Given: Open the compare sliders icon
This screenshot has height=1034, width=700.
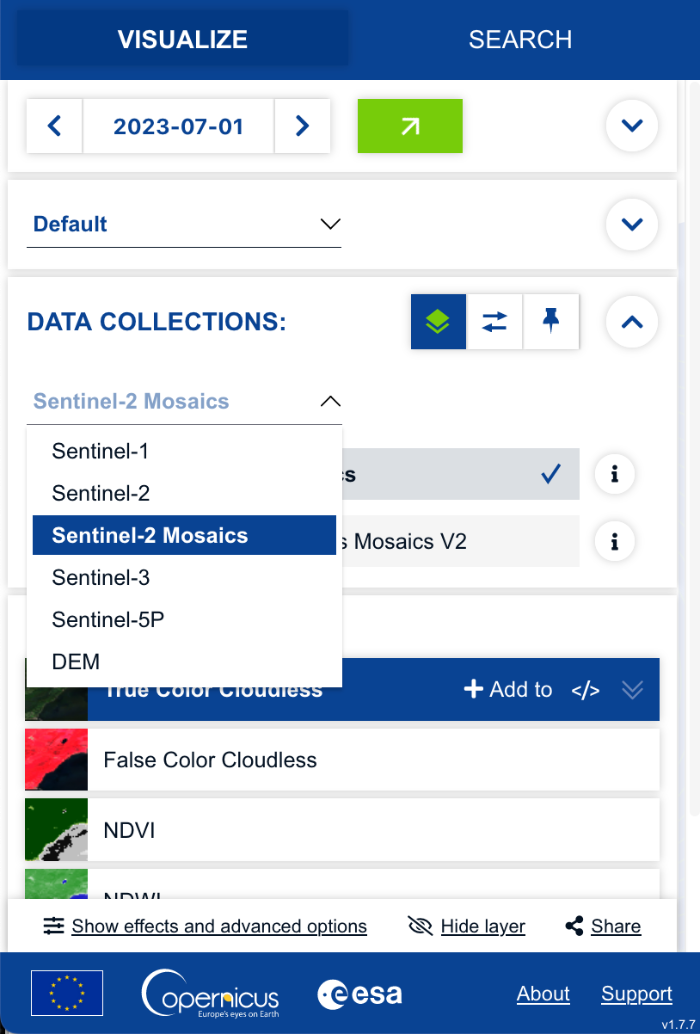Looking at the screenshot, I should 494,322.
